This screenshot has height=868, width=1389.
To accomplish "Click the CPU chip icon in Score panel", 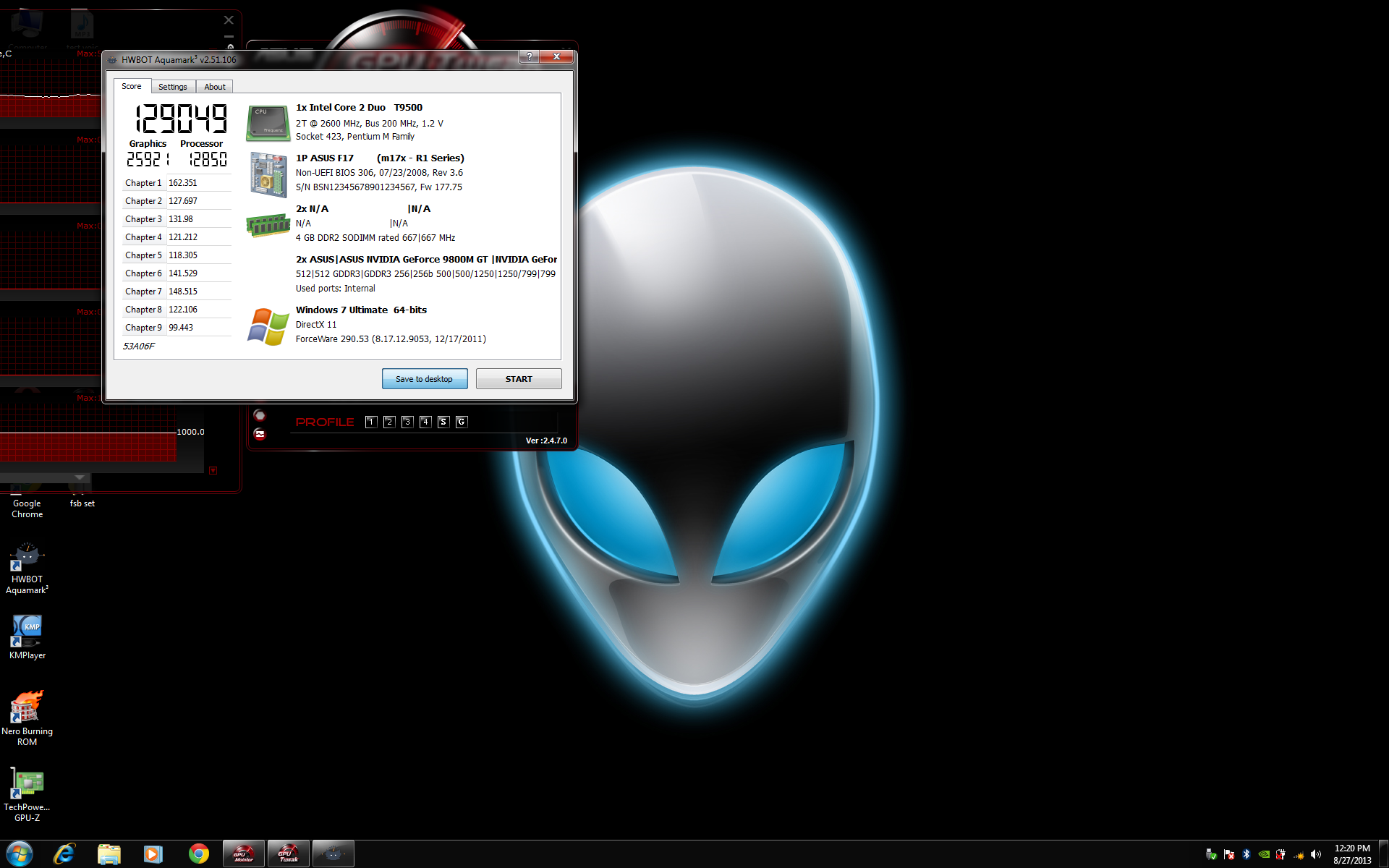I will tap(268, 123).
